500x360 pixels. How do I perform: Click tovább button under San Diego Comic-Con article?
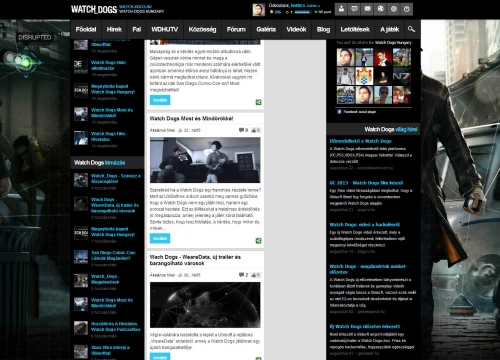pos(160,100)
